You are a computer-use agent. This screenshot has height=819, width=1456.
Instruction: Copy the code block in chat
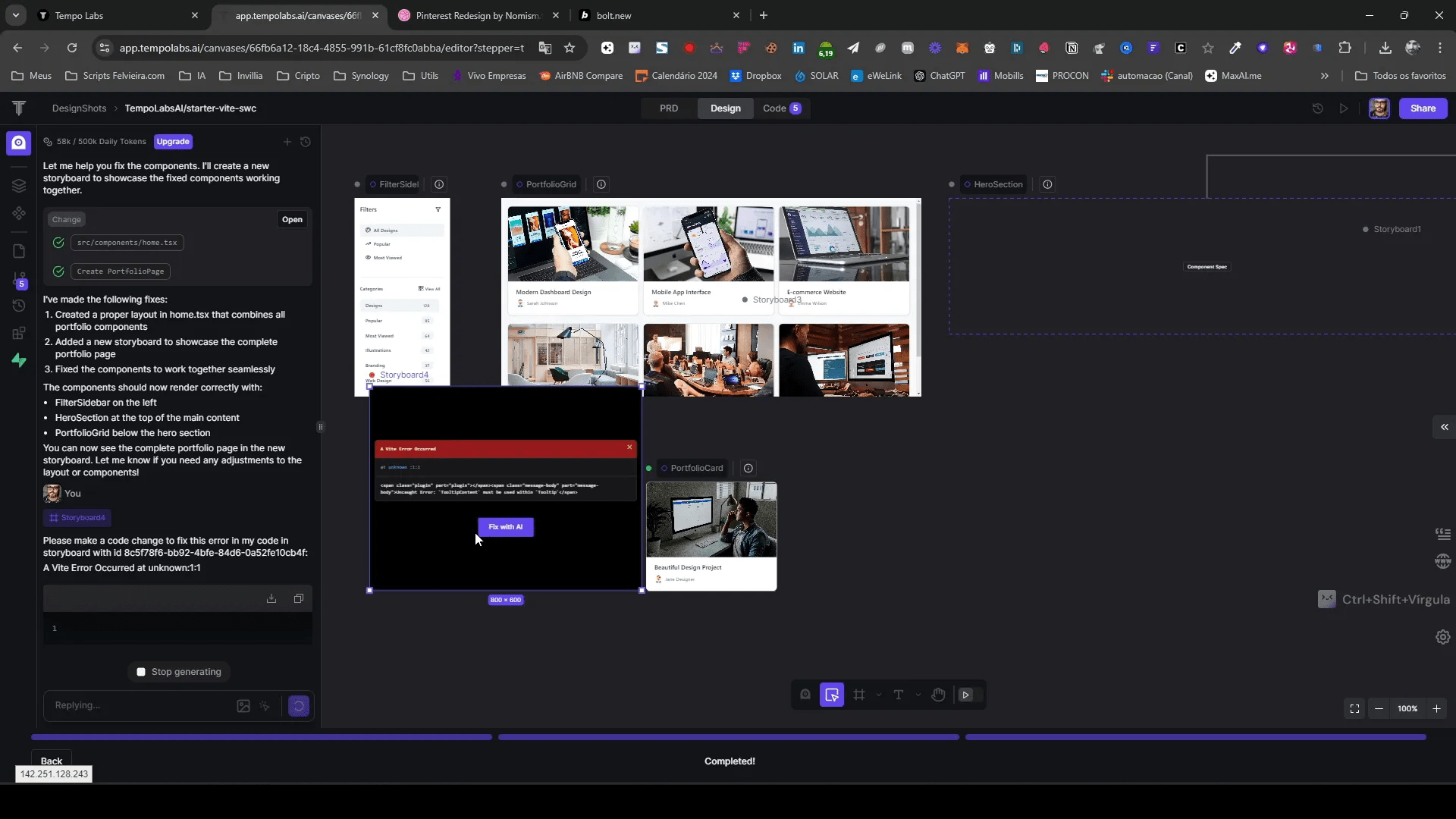(299, 598)
